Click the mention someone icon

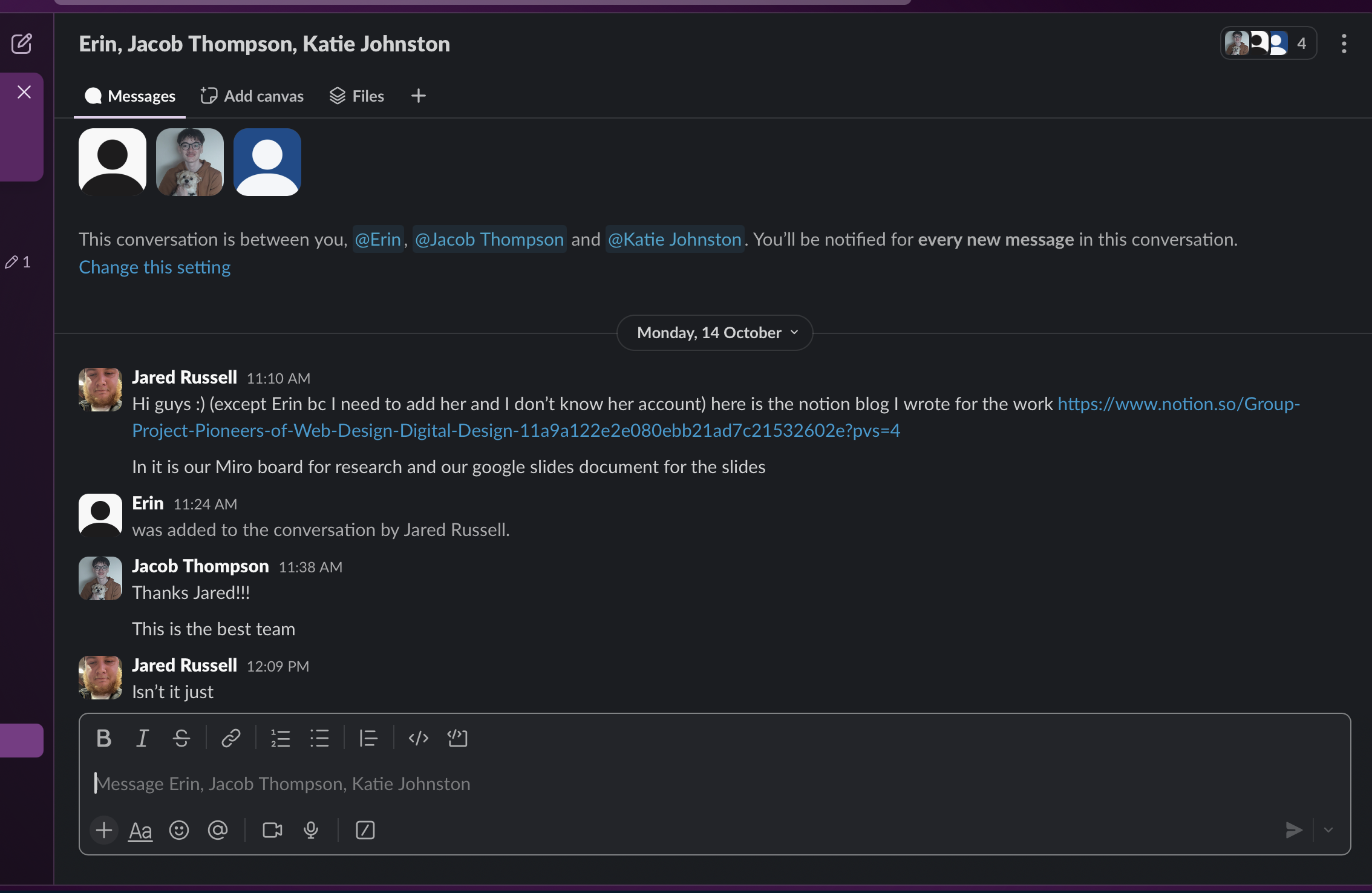point(217,830)
